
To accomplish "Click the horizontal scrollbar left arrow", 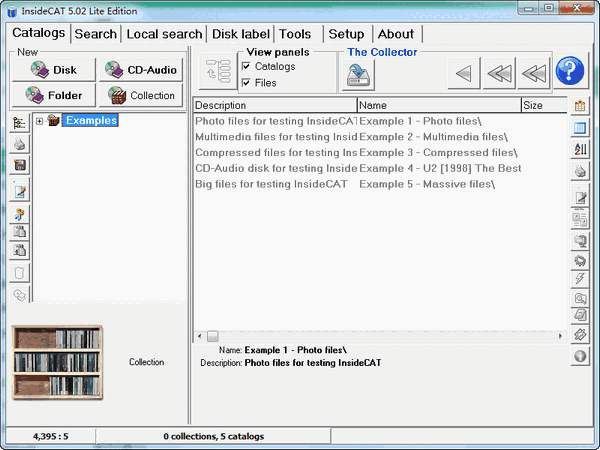I will tap(199, 336).
